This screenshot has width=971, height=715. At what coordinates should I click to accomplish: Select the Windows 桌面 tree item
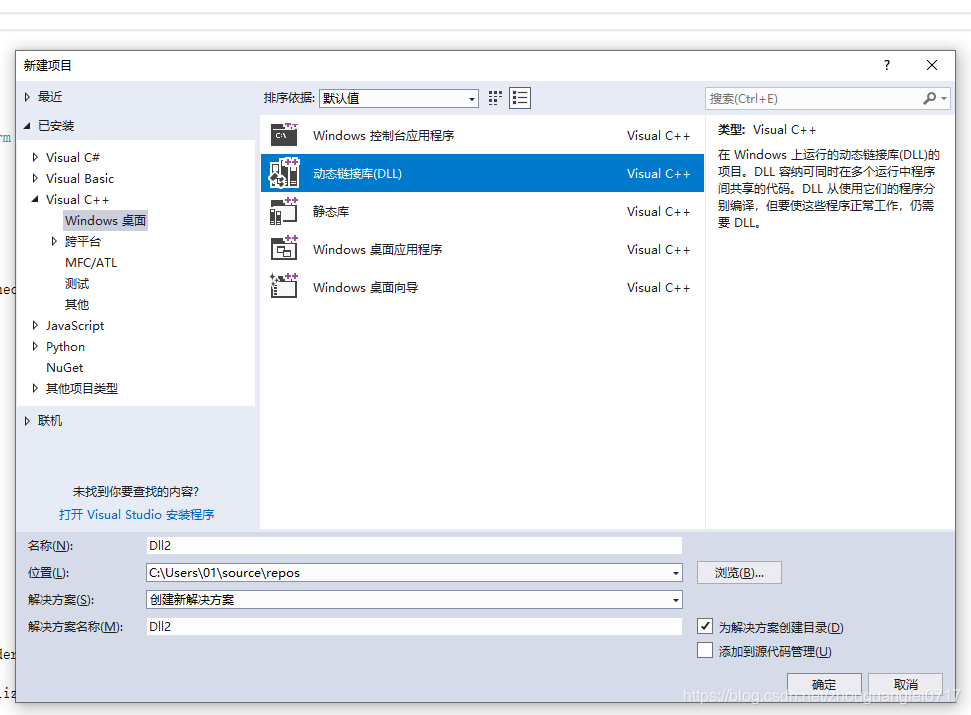tap(105, 220)
